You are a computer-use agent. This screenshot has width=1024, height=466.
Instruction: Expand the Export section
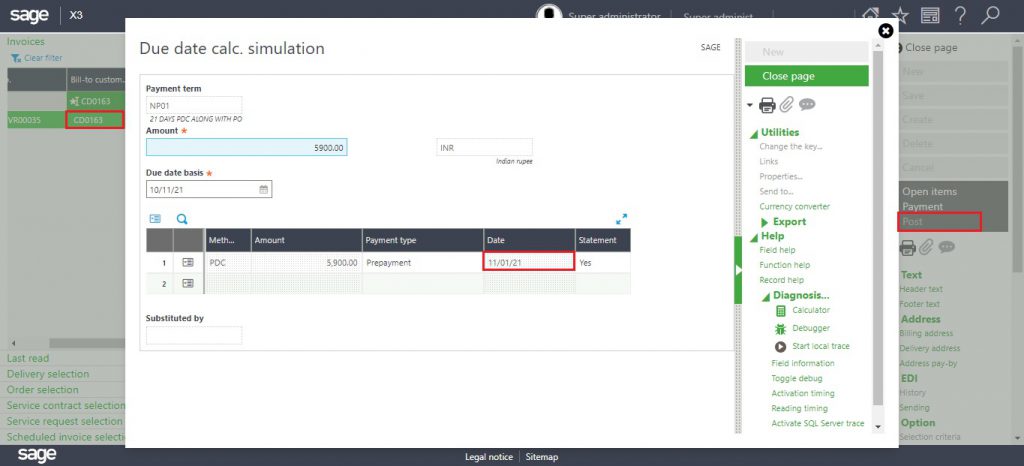click(765, 222)
